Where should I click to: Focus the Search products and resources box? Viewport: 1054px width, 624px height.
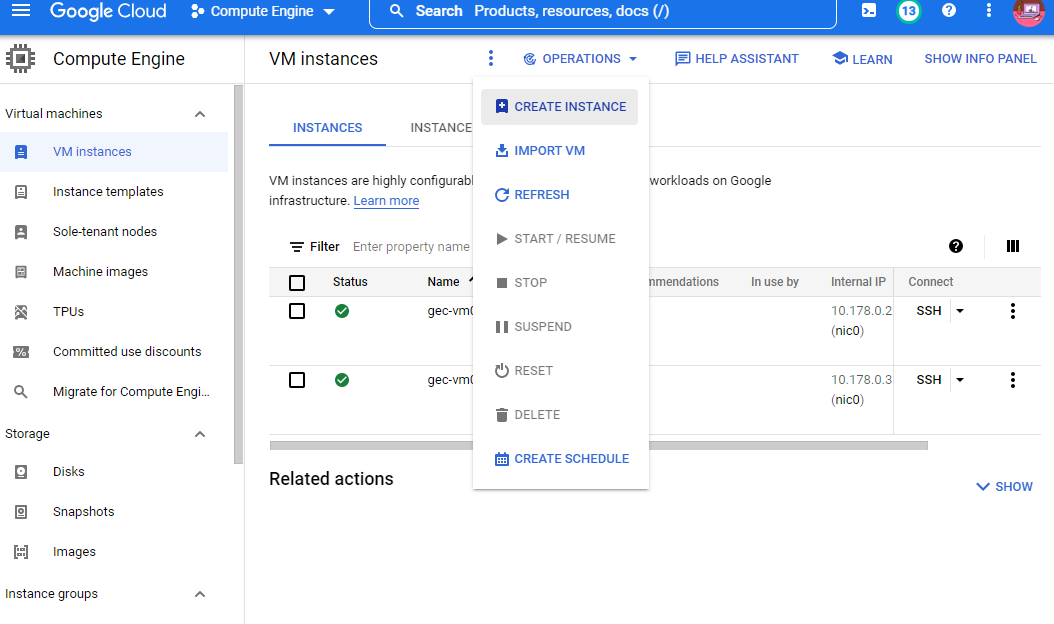point(602,11)
